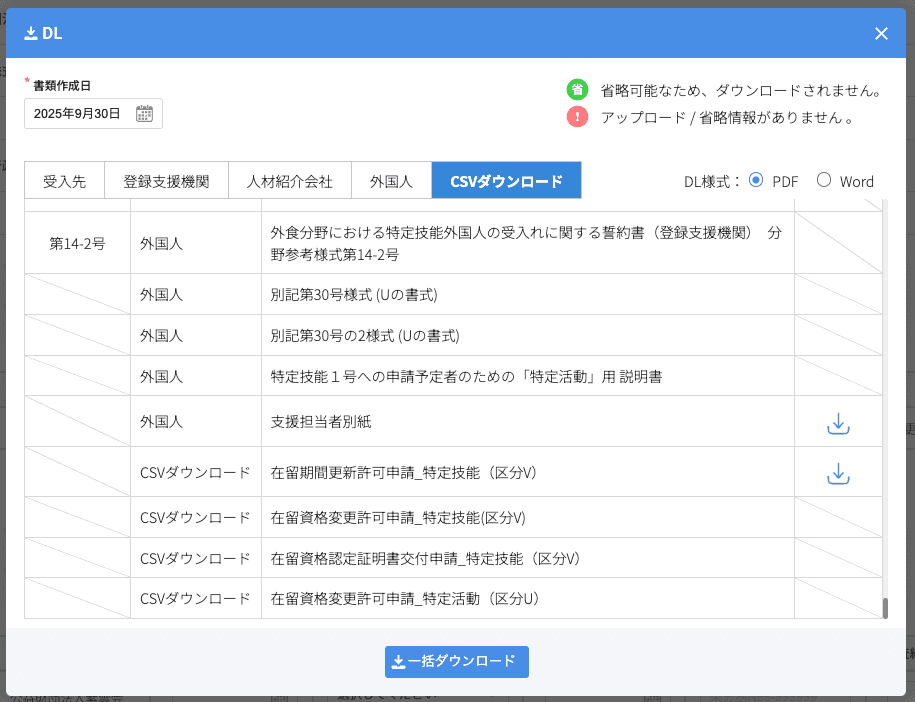The width and height of the screenshot is (915, 702).
Task: Switch to the 受入先 tab
Action: [64, 180]
